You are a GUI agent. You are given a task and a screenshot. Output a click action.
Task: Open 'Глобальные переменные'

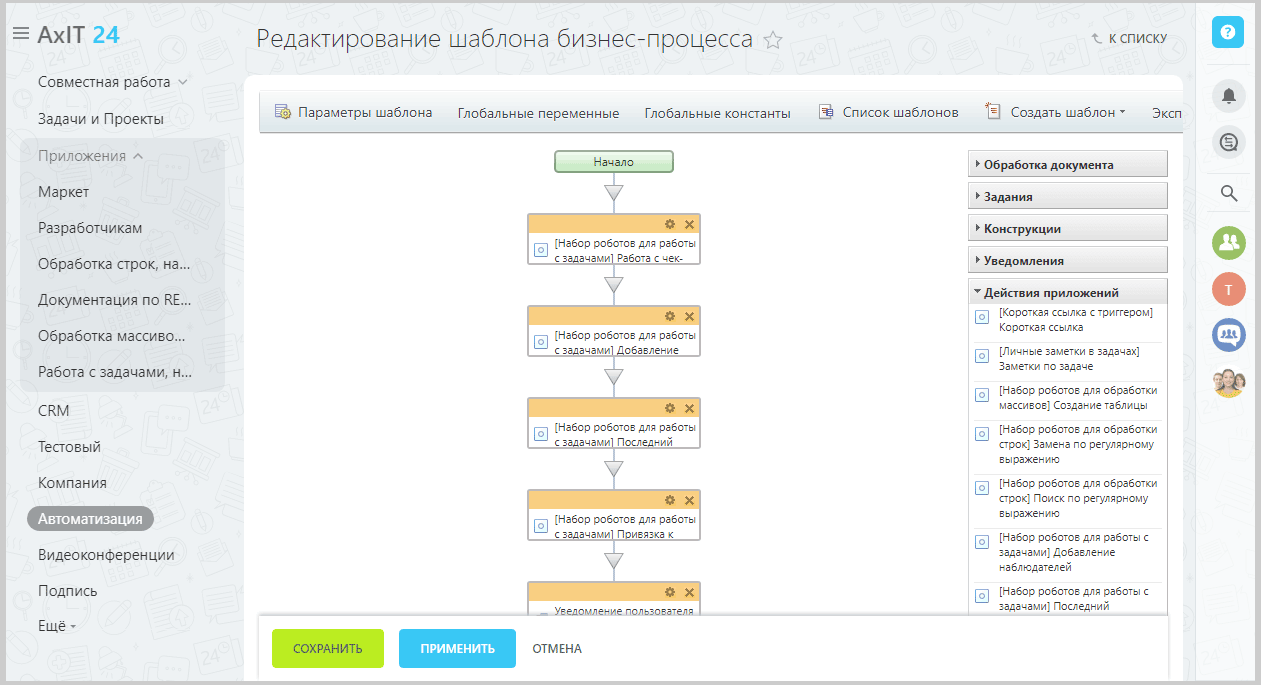point(538,113)
